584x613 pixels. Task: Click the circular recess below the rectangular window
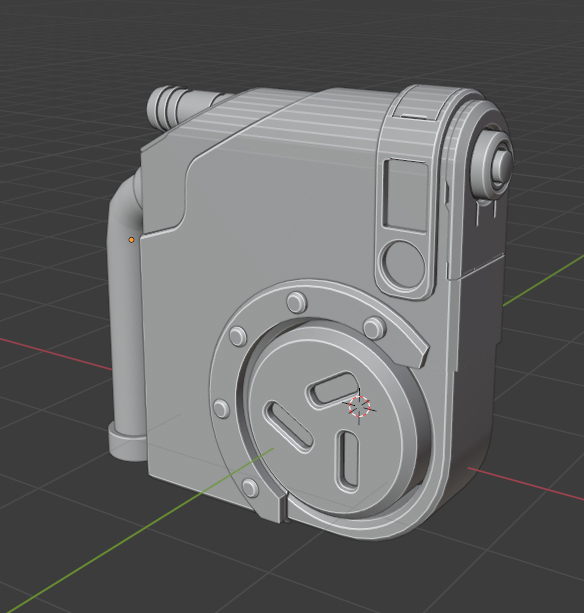tap(404, 265)
